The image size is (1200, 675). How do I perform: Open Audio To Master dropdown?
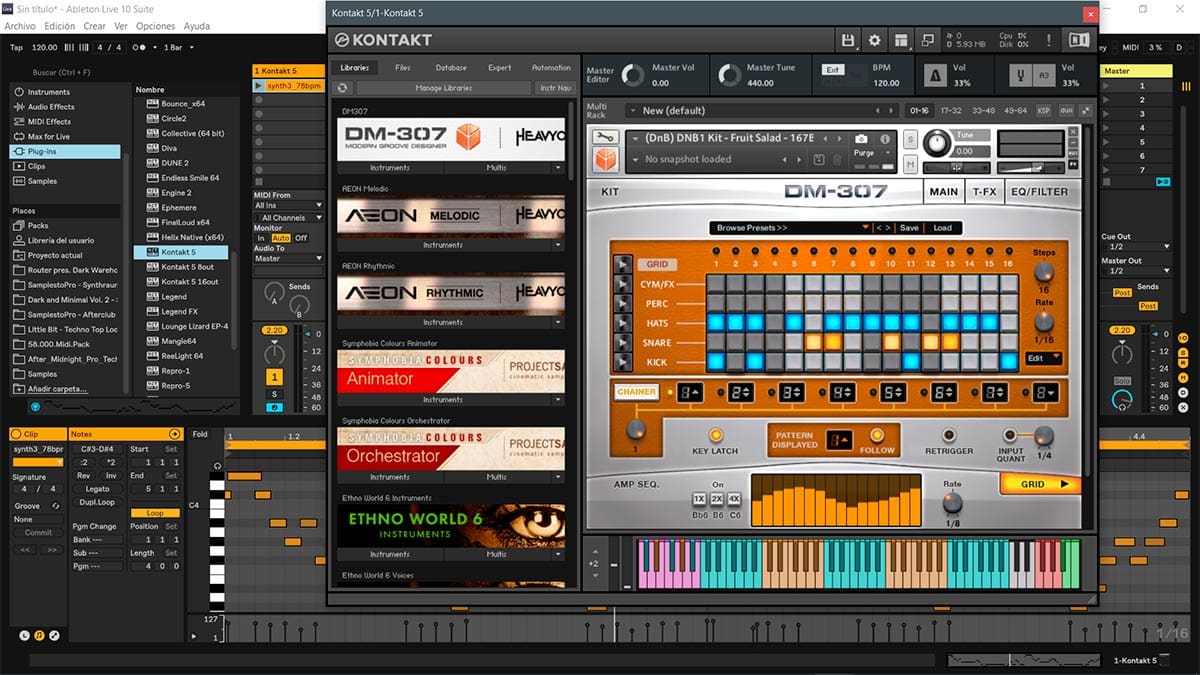point(288,258)
